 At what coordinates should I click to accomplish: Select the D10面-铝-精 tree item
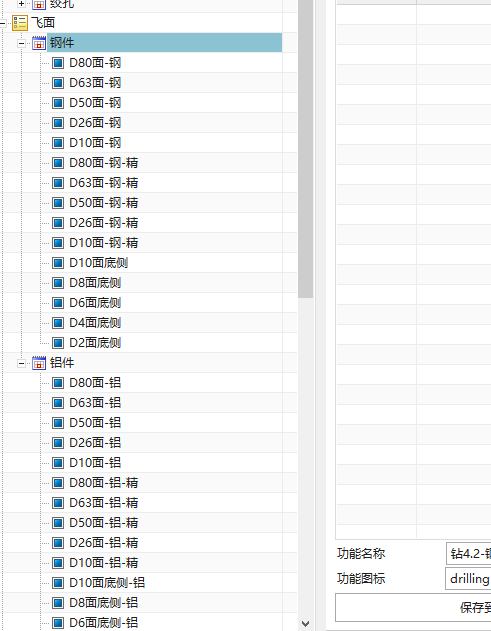[104, 563]
